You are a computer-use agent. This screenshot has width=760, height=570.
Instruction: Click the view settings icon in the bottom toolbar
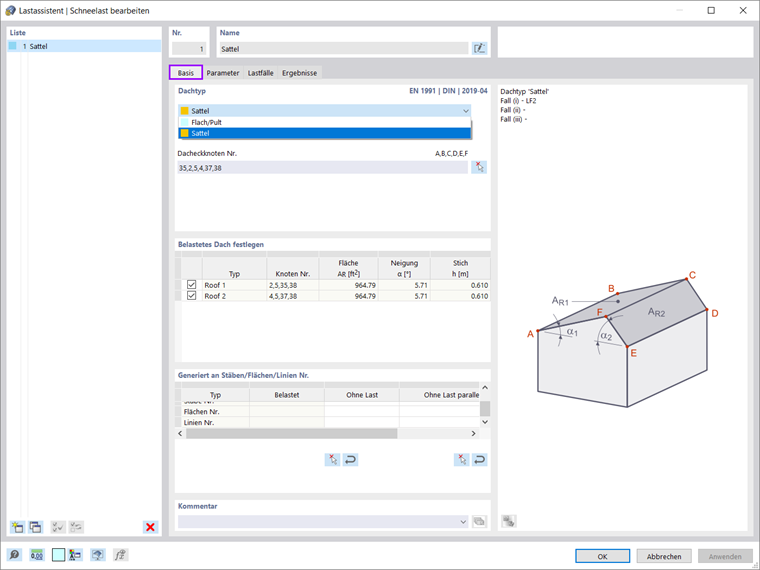click(x=75, y=555)
